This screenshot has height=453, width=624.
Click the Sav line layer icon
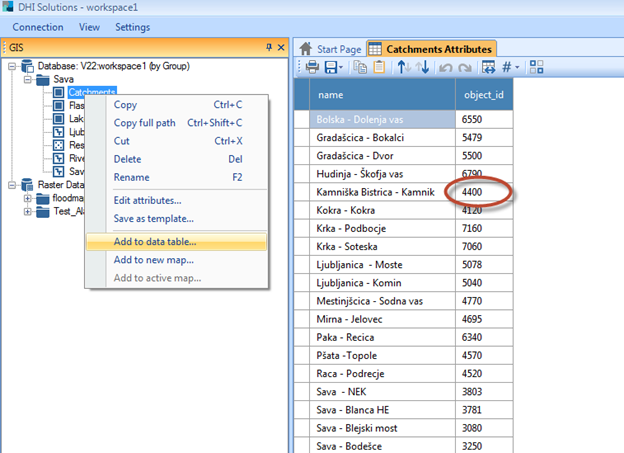(x=58, y=171)
